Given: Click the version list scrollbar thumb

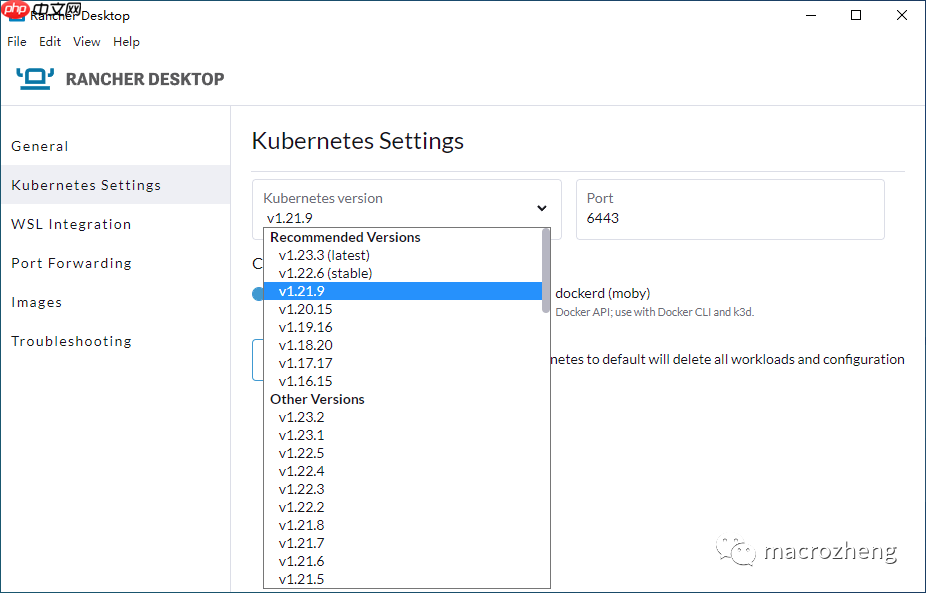Looking at the screenshot, I should point(545,270).
